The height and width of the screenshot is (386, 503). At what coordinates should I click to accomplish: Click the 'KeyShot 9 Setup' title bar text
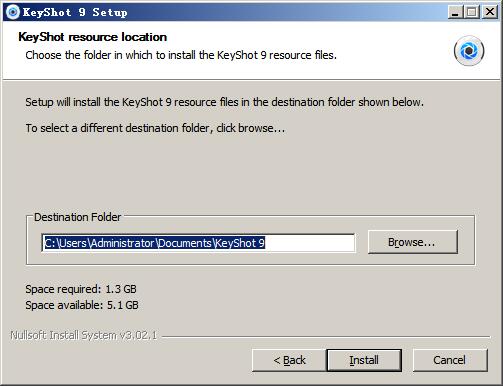tap(75, 12)
